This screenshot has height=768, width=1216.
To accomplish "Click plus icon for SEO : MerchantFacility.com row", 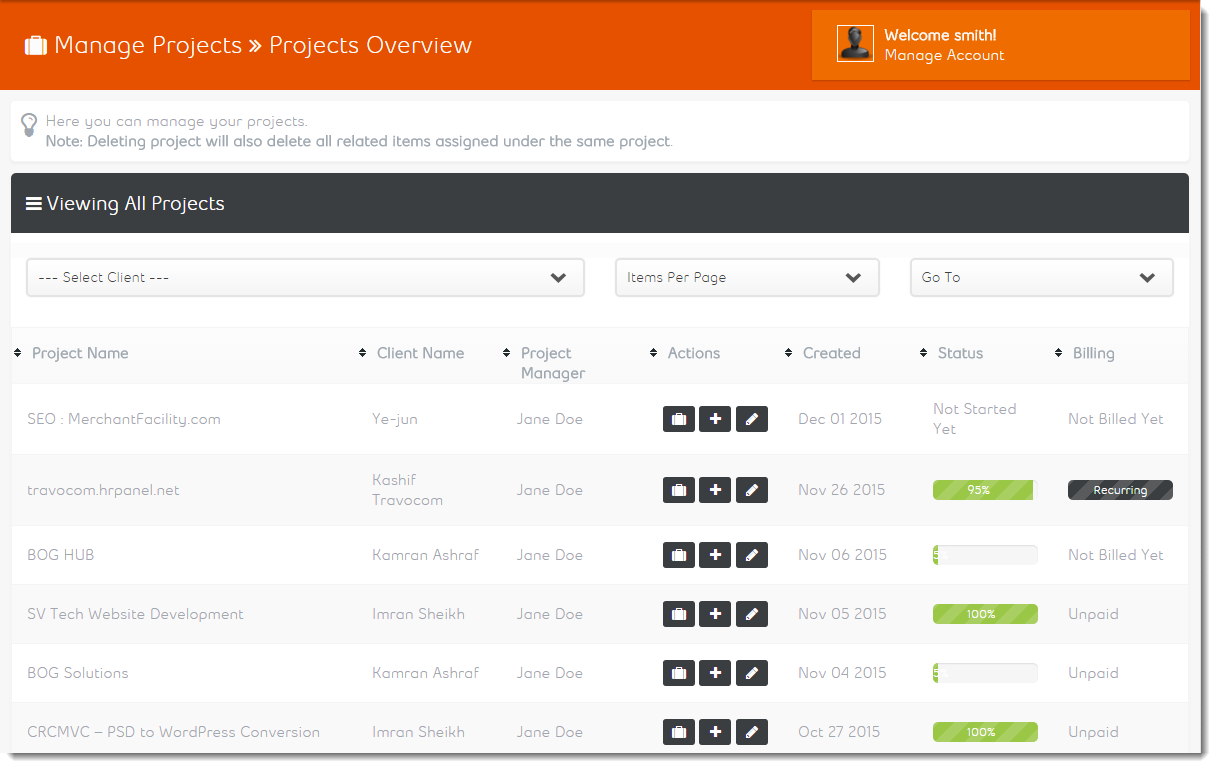I will tap(715, 419).
